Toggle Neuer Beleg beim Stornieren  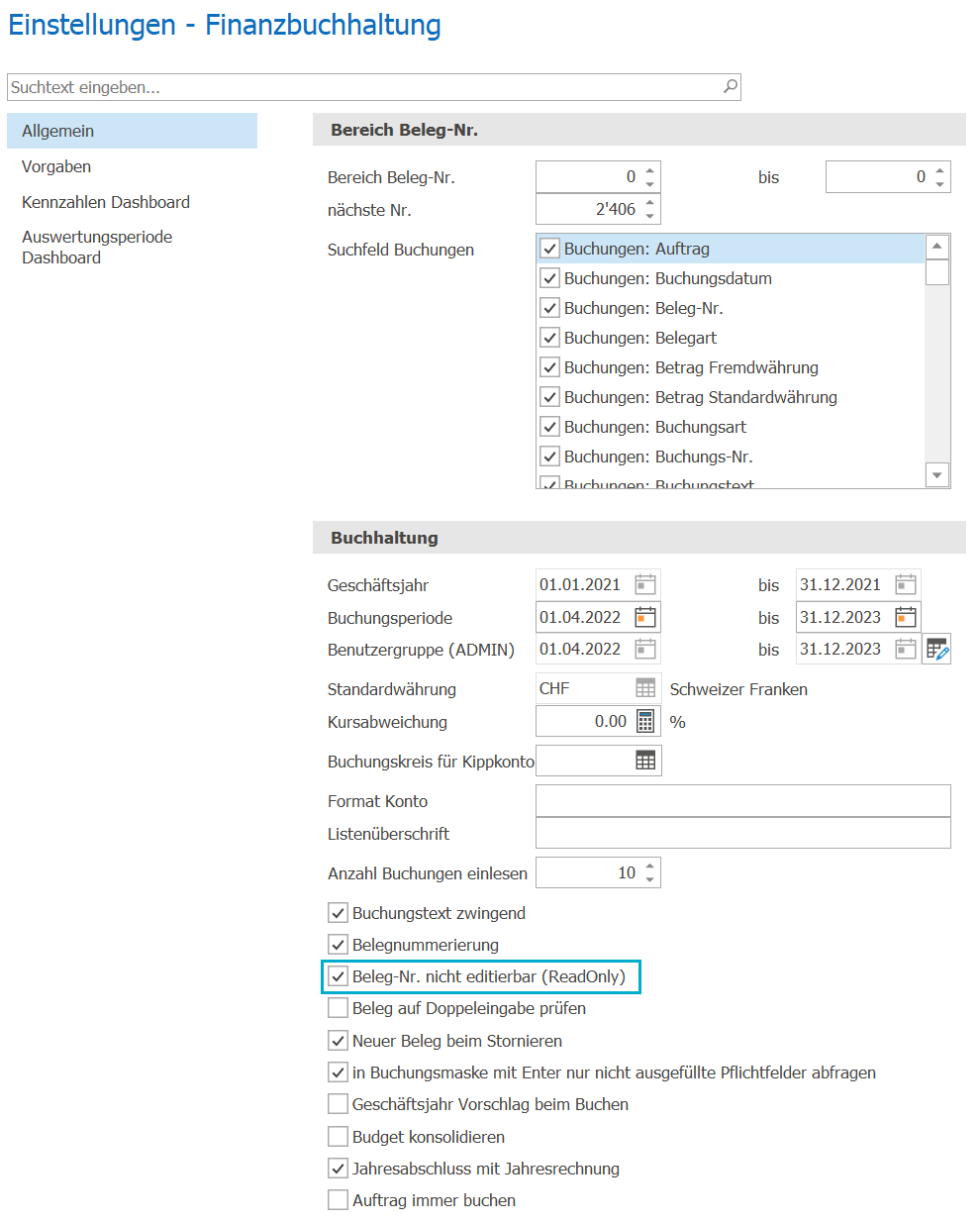[339, 1041]
